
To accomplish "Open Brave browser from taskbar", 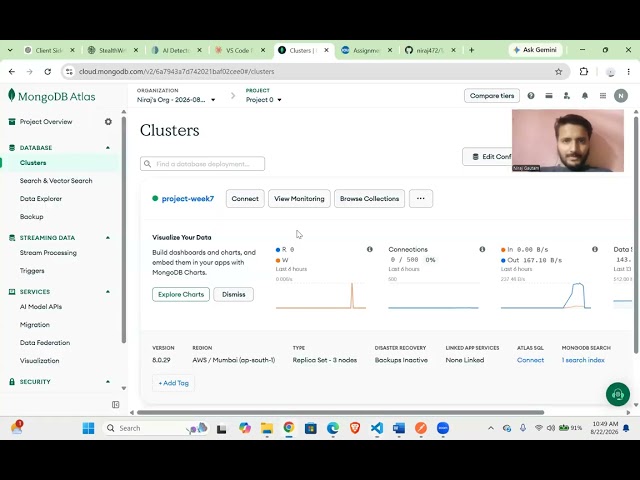I will pos(355,428).
